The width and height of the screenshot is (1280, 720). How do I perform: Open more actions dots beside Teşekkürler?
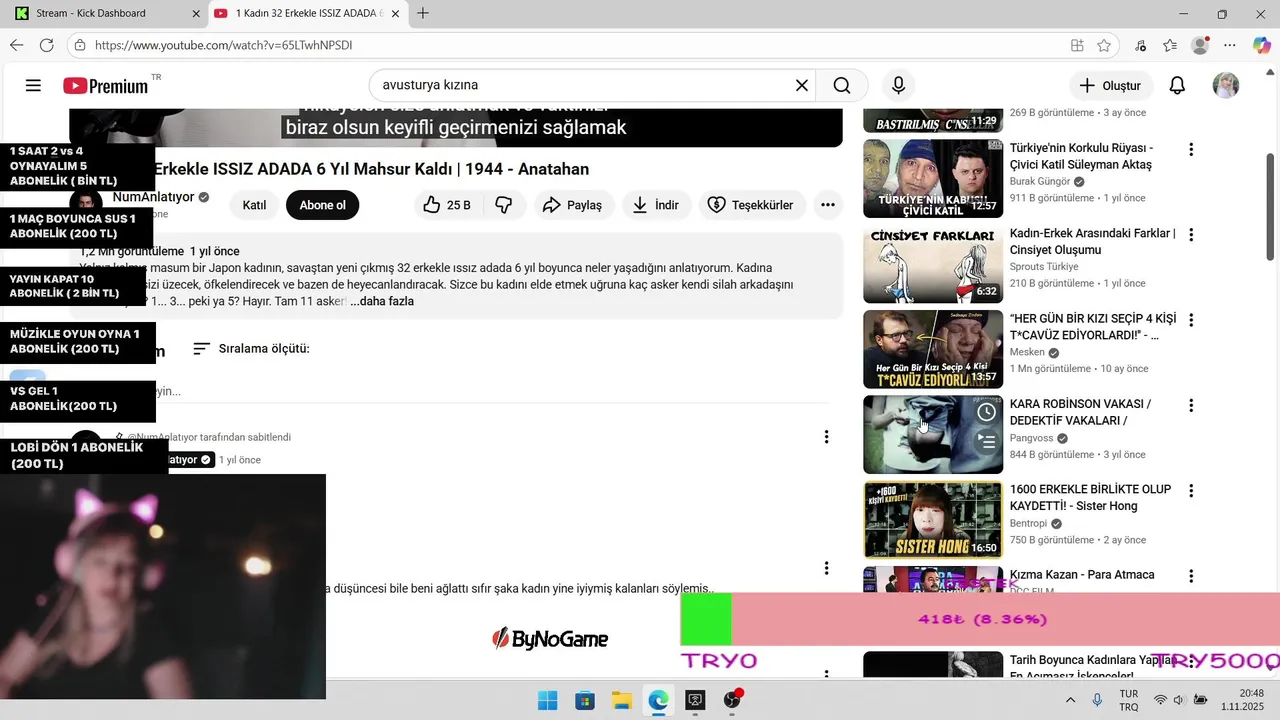[827, 205]
